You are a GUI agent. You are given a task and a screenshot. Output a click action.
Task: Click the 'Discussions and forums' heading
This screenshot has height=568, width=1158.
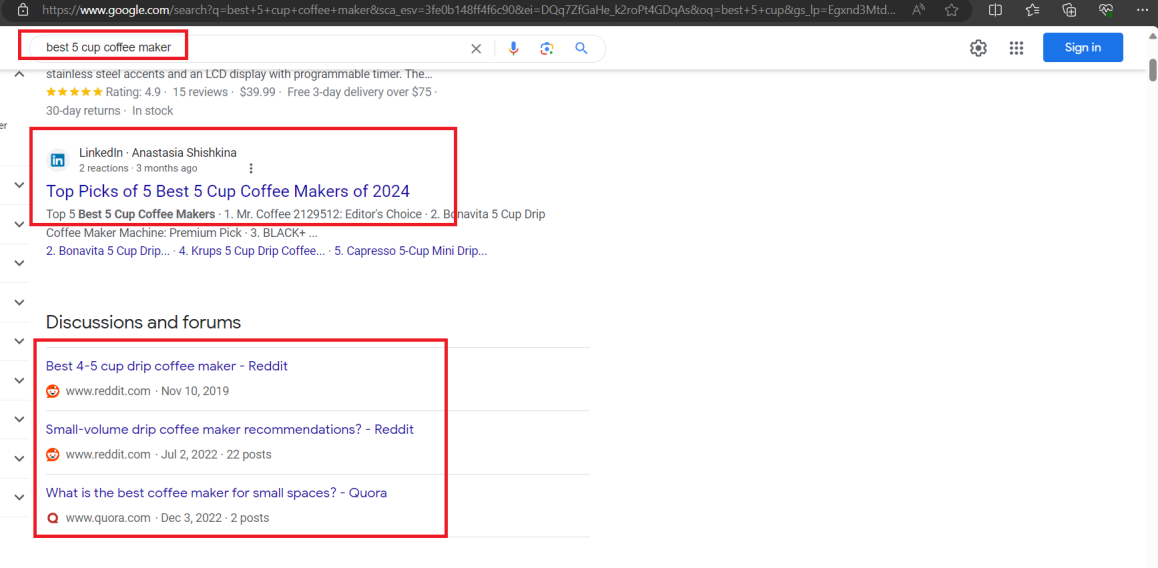(143, 322)
